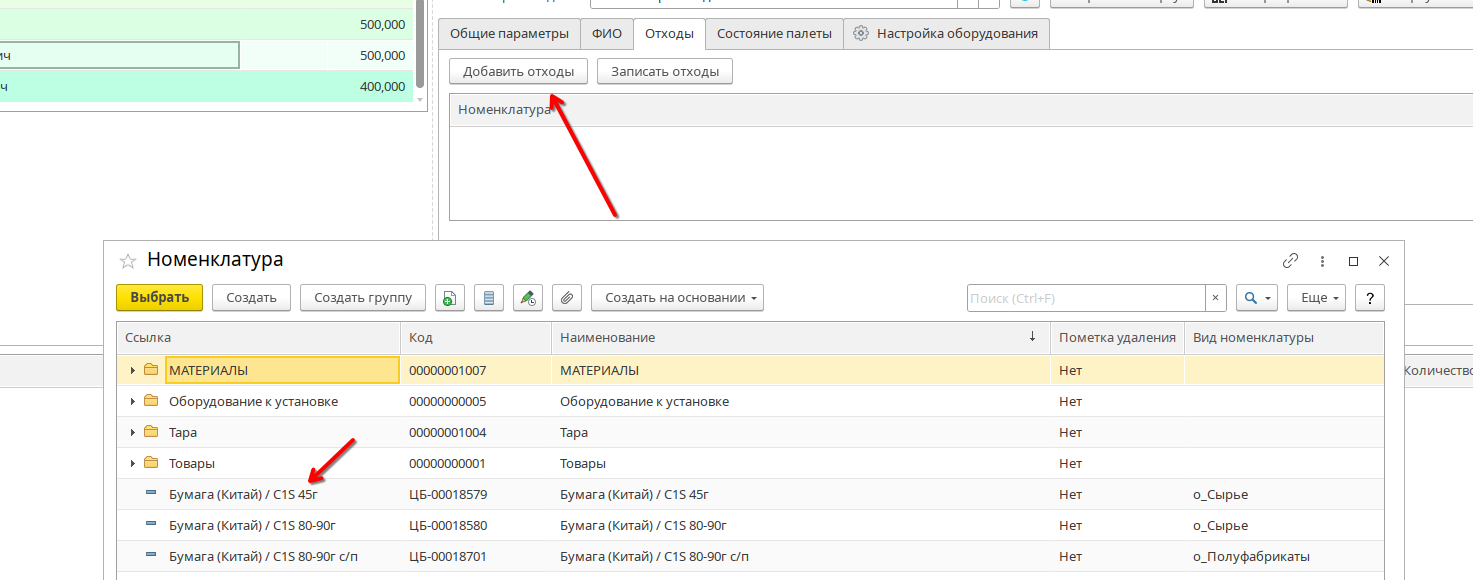Expand the Товары folder tree node

point(133,464)
